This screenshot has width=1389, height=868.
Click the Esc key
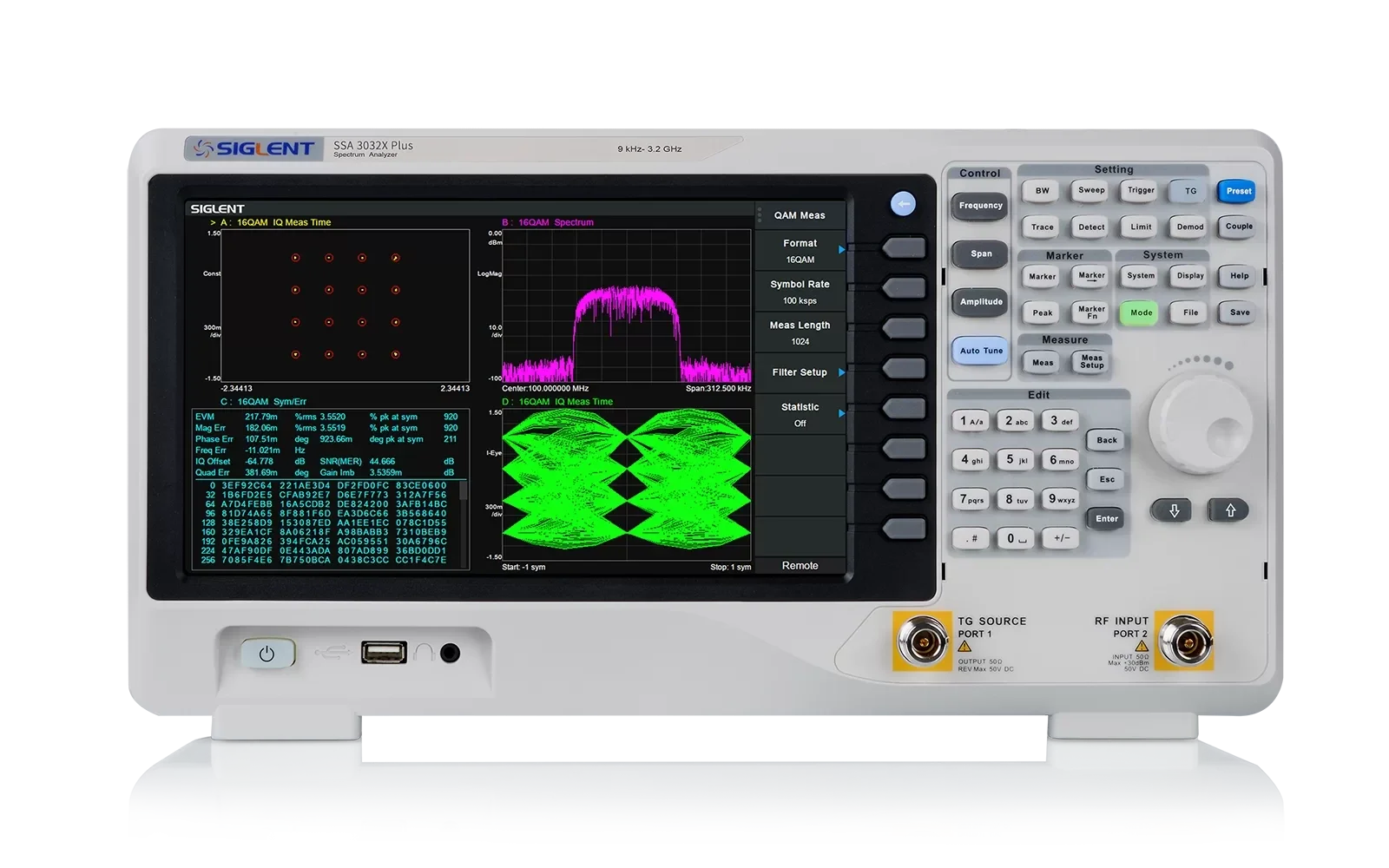point(1106,479)
